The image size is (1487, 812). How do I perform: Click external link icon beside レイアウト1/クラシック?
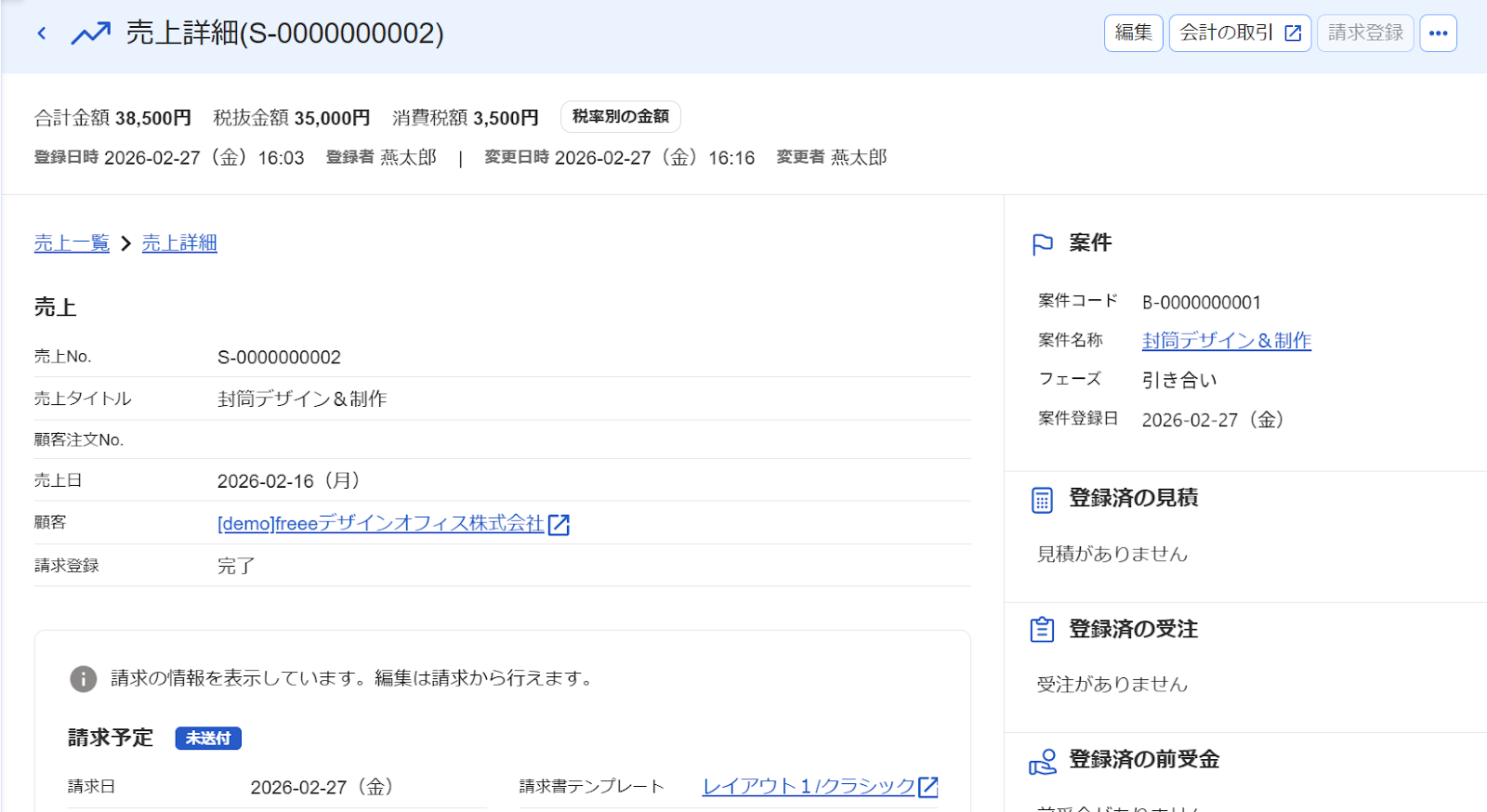click(x=928, y=787)
